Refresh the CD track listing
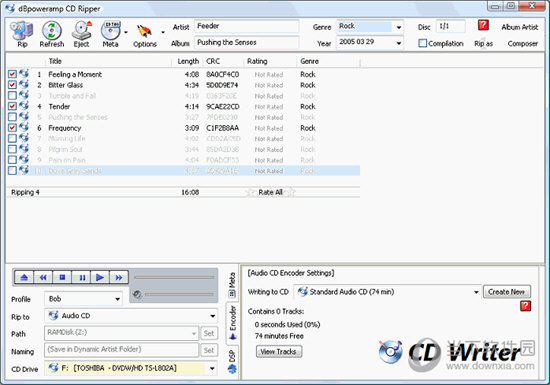550x385 pixels. point(52,34)
